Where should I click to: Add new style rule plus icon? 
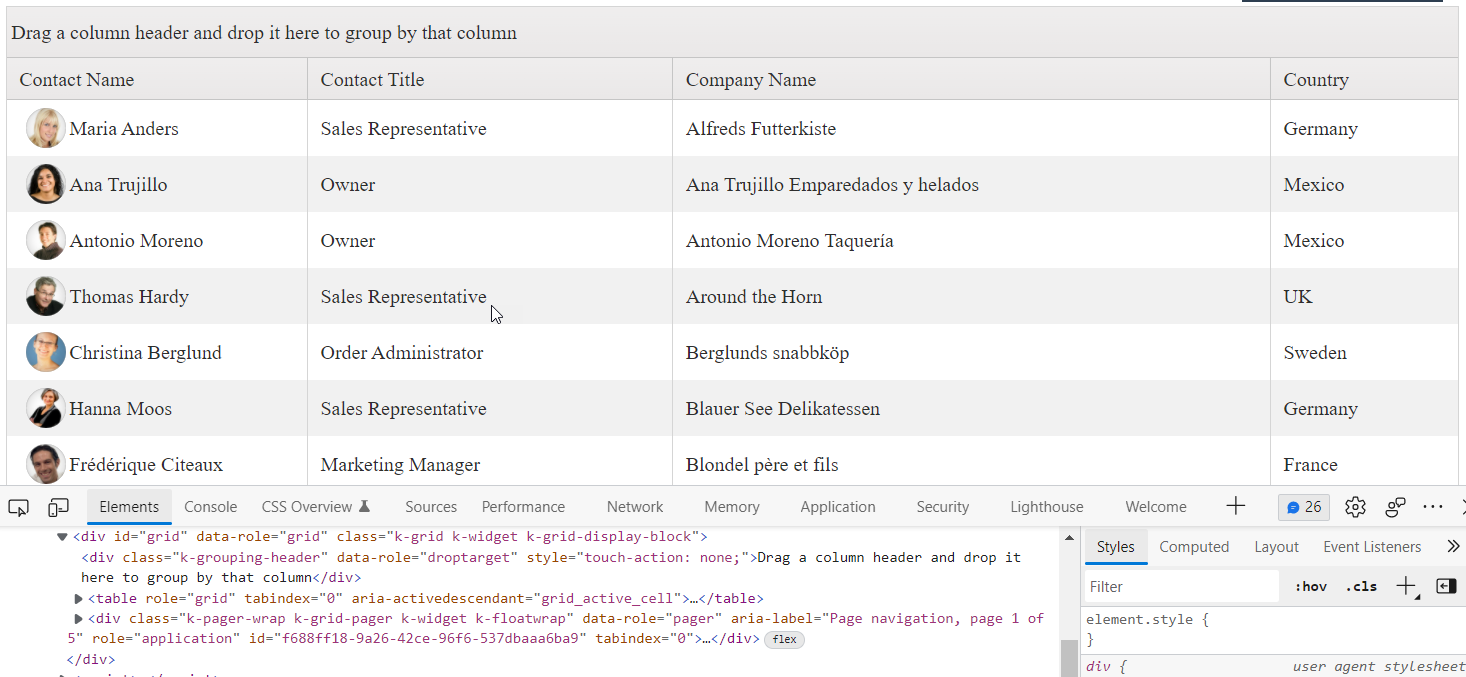[1407, 586]
